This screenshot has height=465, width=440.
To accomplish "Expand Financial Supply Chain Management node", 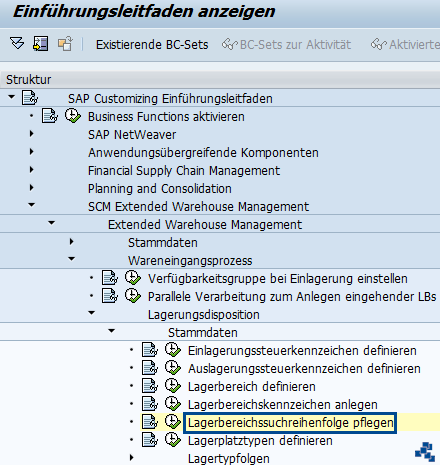I will (31, 170).
